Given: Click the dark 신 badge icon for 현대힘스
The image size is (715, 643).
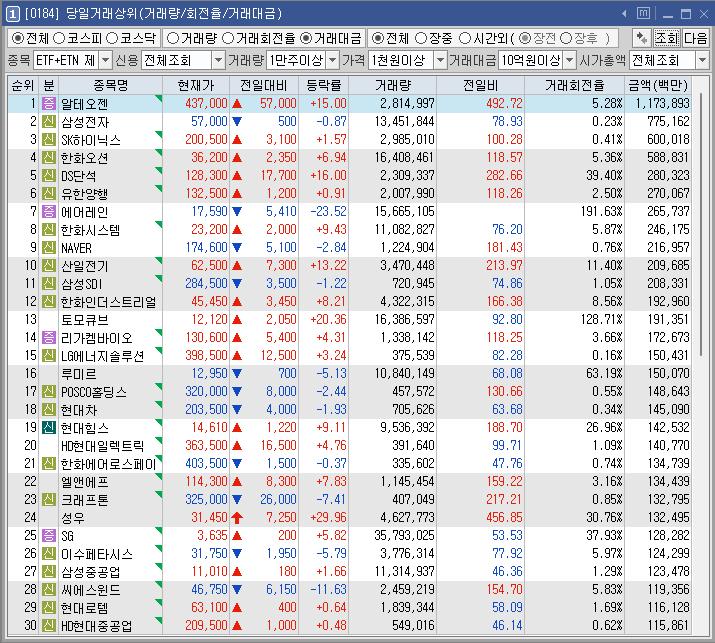Looking at the screenshot, I should coord(49,427).
